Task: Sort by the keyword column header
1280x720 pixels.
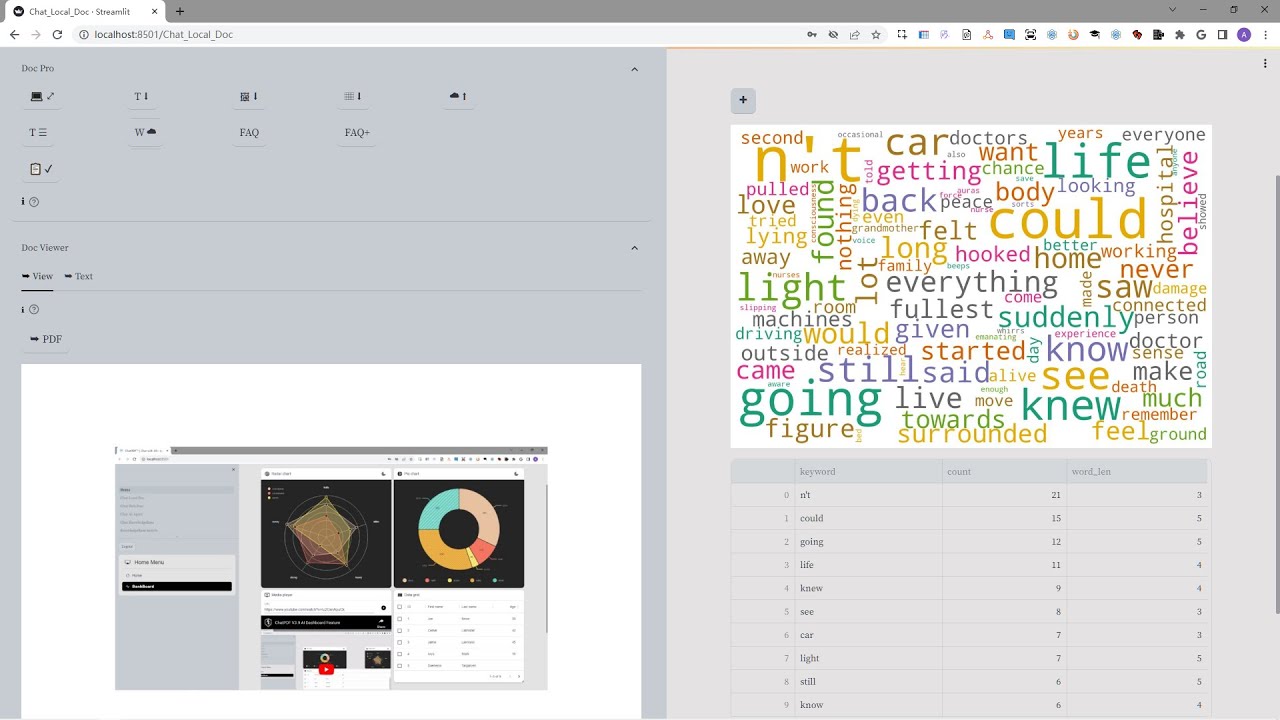Action: [867, 471]
